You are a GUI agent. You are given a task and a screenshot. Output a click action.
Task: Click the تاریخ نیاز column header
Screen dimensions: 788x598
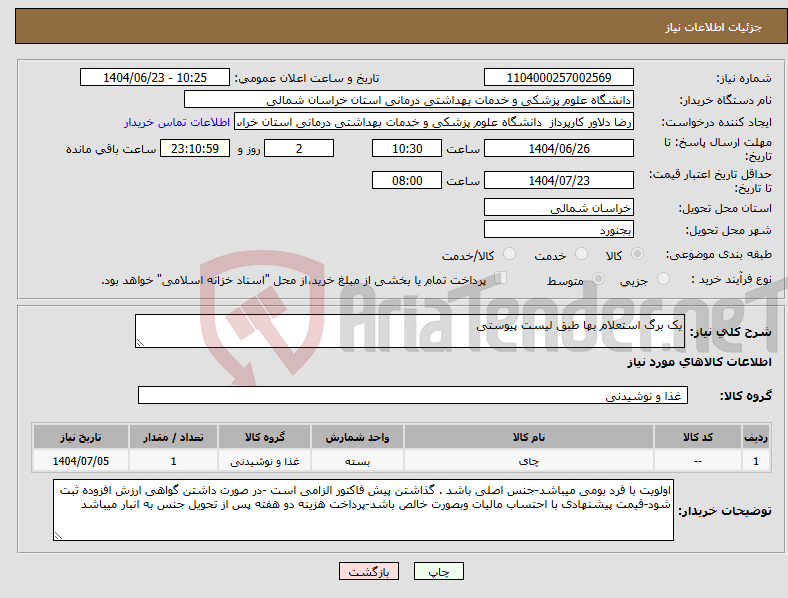tap(81, 437)
